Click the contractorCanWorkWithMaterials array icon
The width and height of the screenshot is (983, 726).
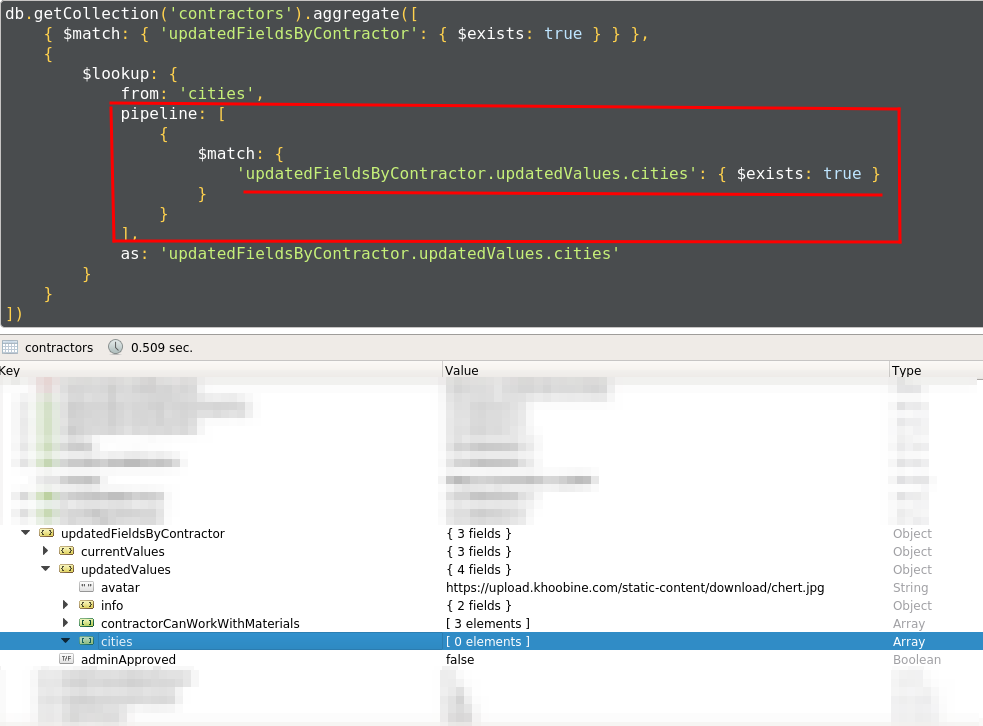point(87,624)
